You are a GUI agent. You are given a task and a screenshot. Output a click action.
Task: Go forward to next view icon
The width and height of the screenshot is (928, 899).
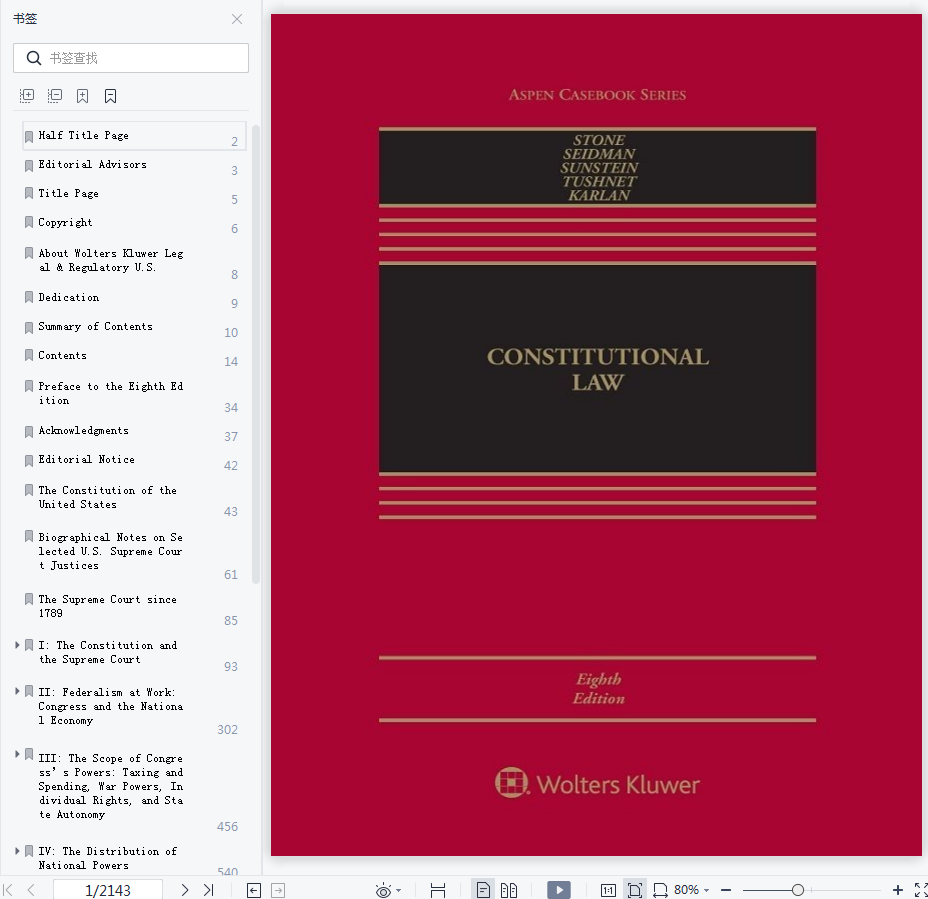click(x=278, y=890)
